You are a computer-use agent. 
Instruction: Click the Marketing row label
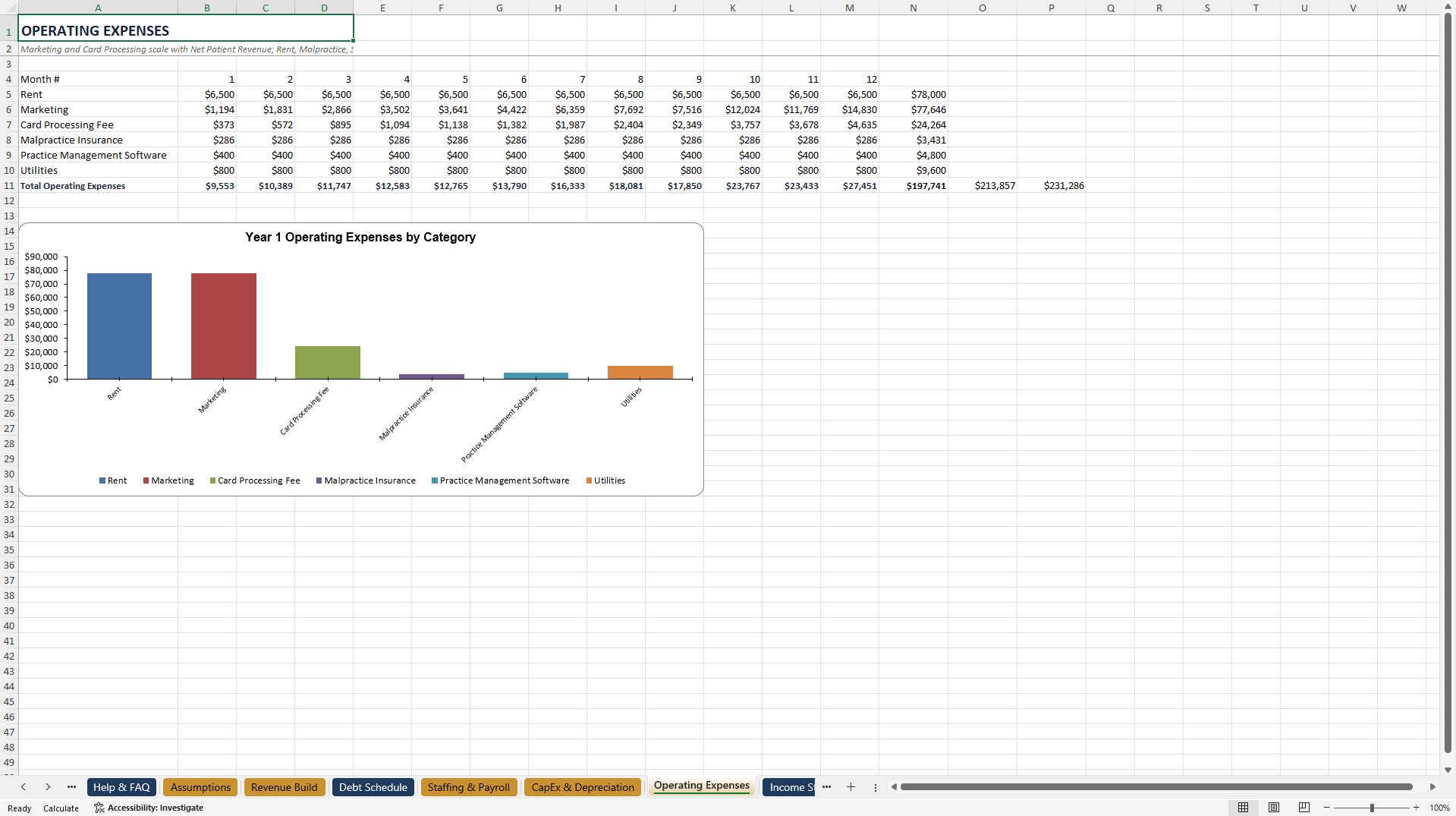pyautogui.click(x=98, y=109)
